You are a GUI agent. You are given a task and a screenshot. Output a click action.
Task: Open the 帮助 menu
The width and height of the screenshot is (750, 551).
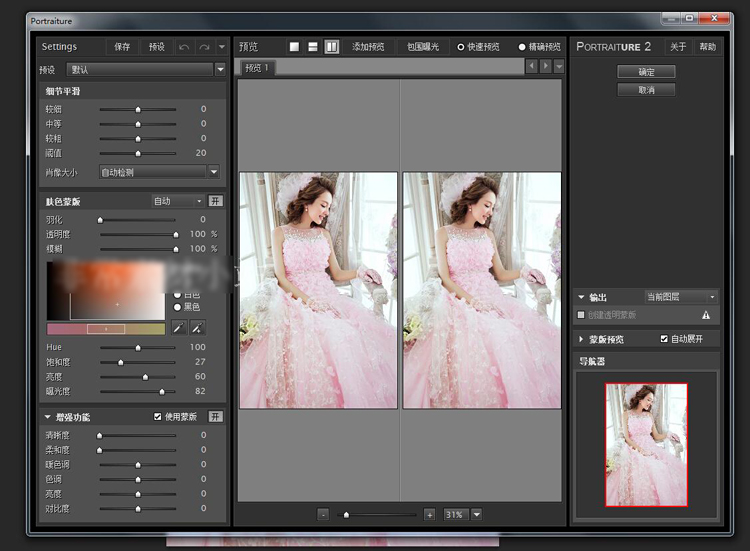(x=707, y=47)
